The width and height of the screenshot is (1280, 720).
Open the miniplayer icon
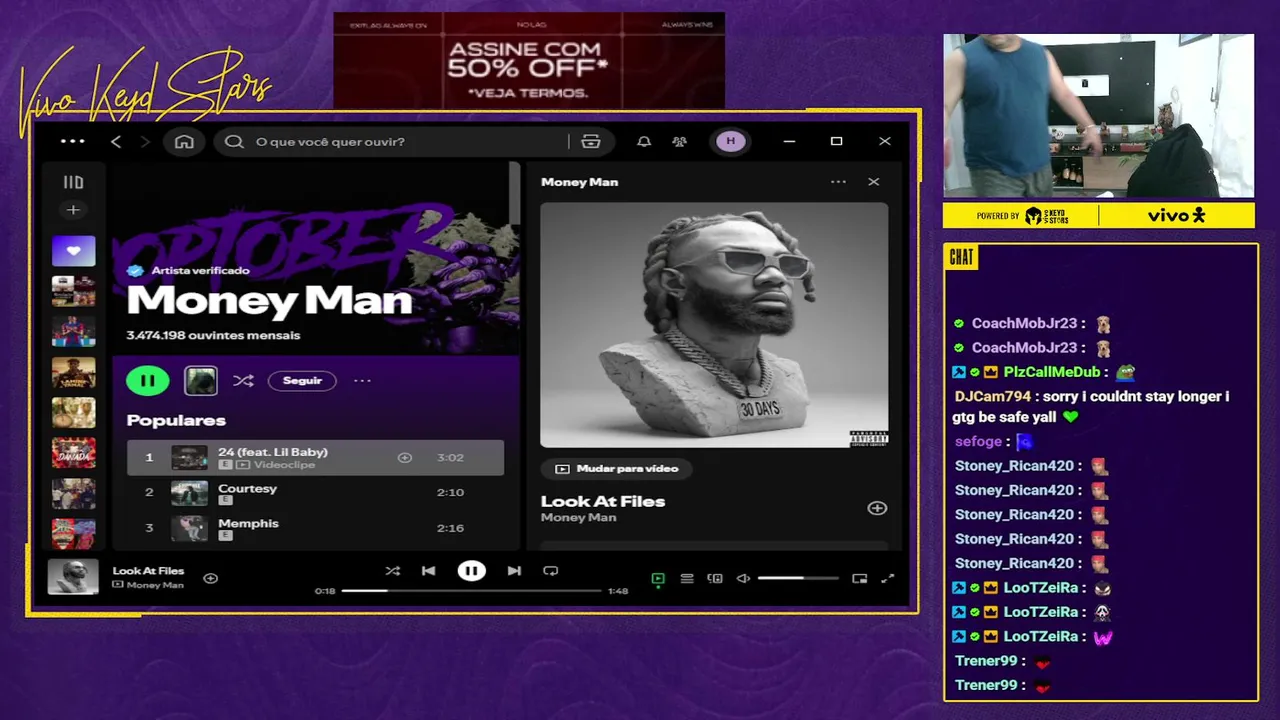click(x=859, y=578)
